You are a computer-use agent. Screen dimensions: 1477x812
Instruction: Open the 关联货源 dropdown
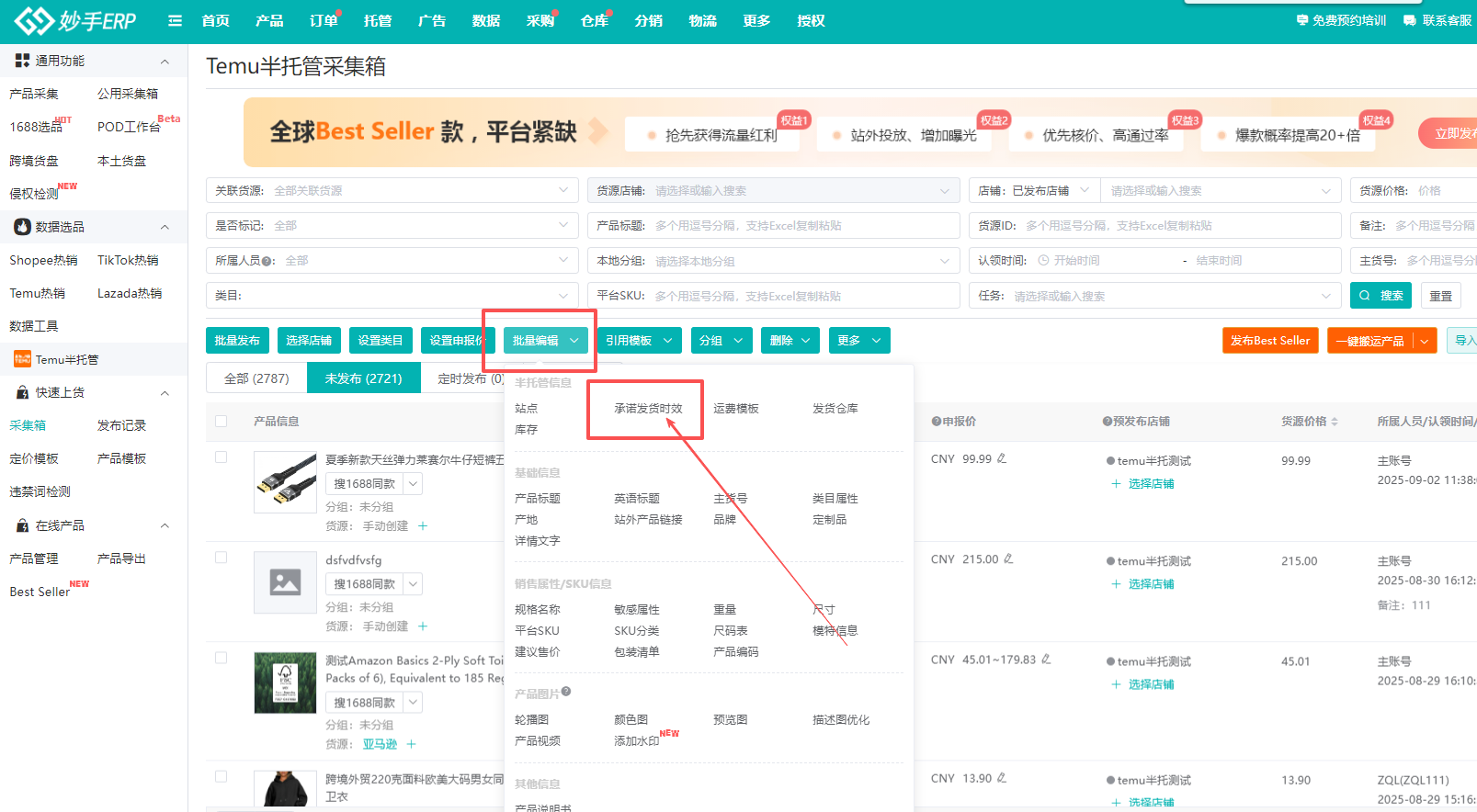[x=392, y=190]
